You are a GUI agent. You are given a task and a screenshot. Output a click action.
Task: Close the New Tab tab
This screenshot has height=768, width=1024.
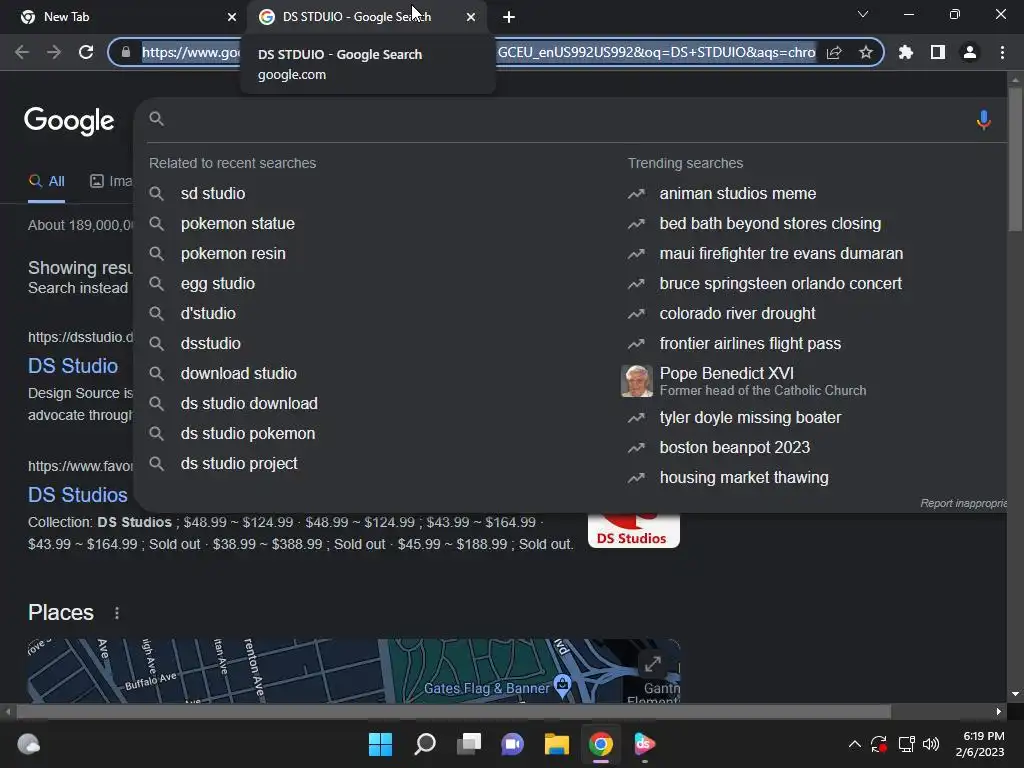(232, 17)
